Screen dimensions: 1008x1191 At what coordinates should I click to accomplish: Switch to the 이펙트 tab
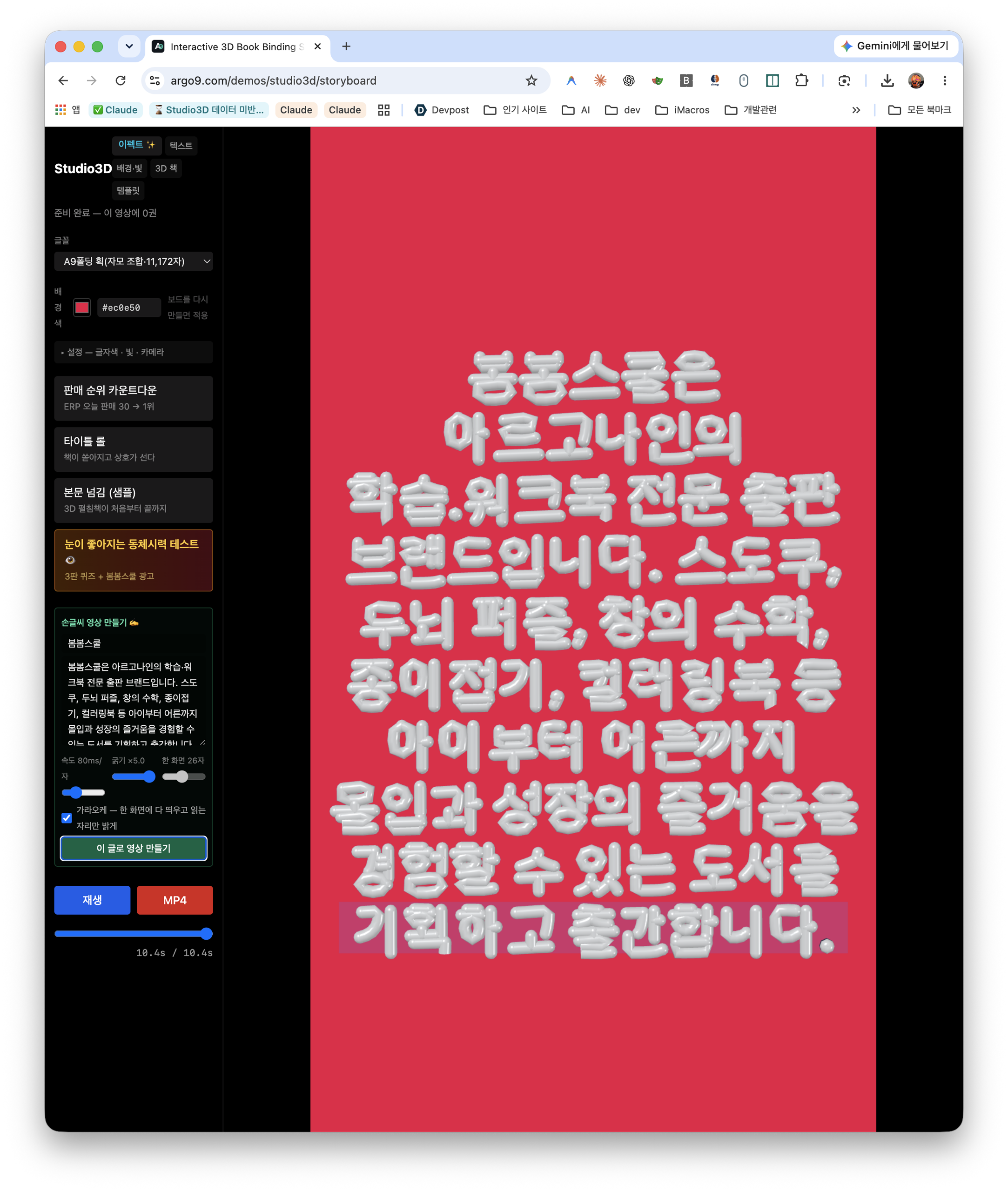click(136, 145)
